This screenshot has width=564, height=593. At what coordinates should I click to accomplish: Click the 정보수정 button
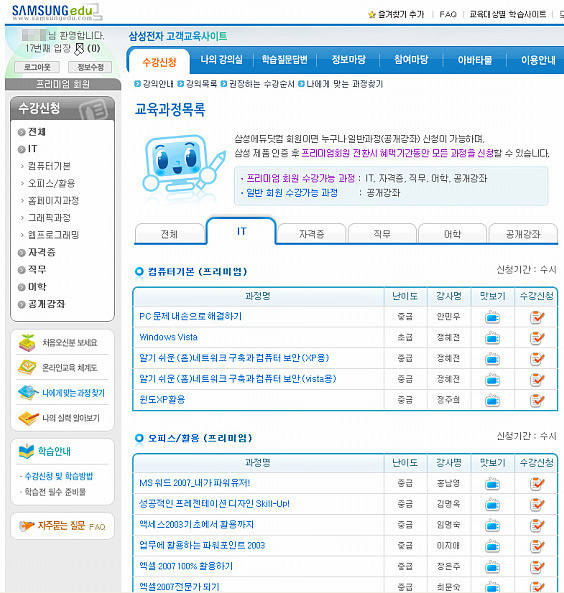pyautogui.click(x=90, y=67)
